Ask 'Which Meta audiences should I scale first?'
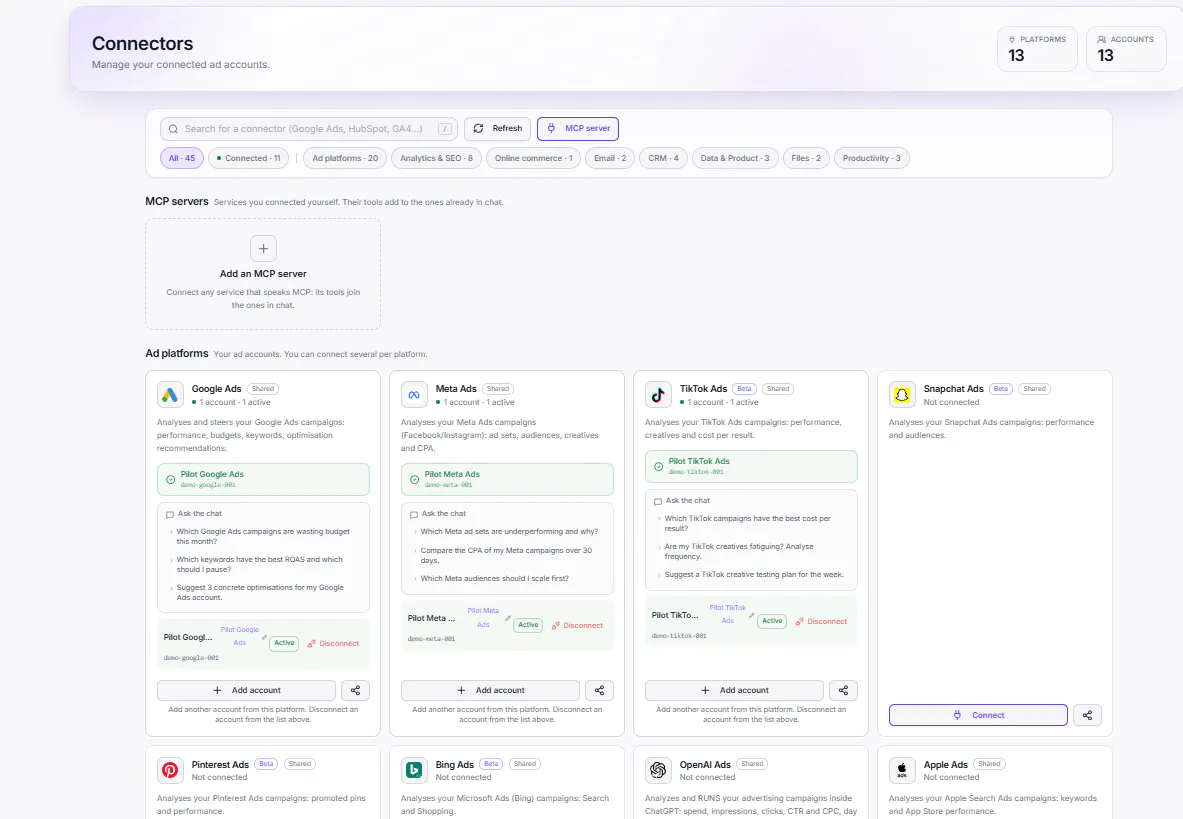The image size is (1183, 819). tap(495, 578)
